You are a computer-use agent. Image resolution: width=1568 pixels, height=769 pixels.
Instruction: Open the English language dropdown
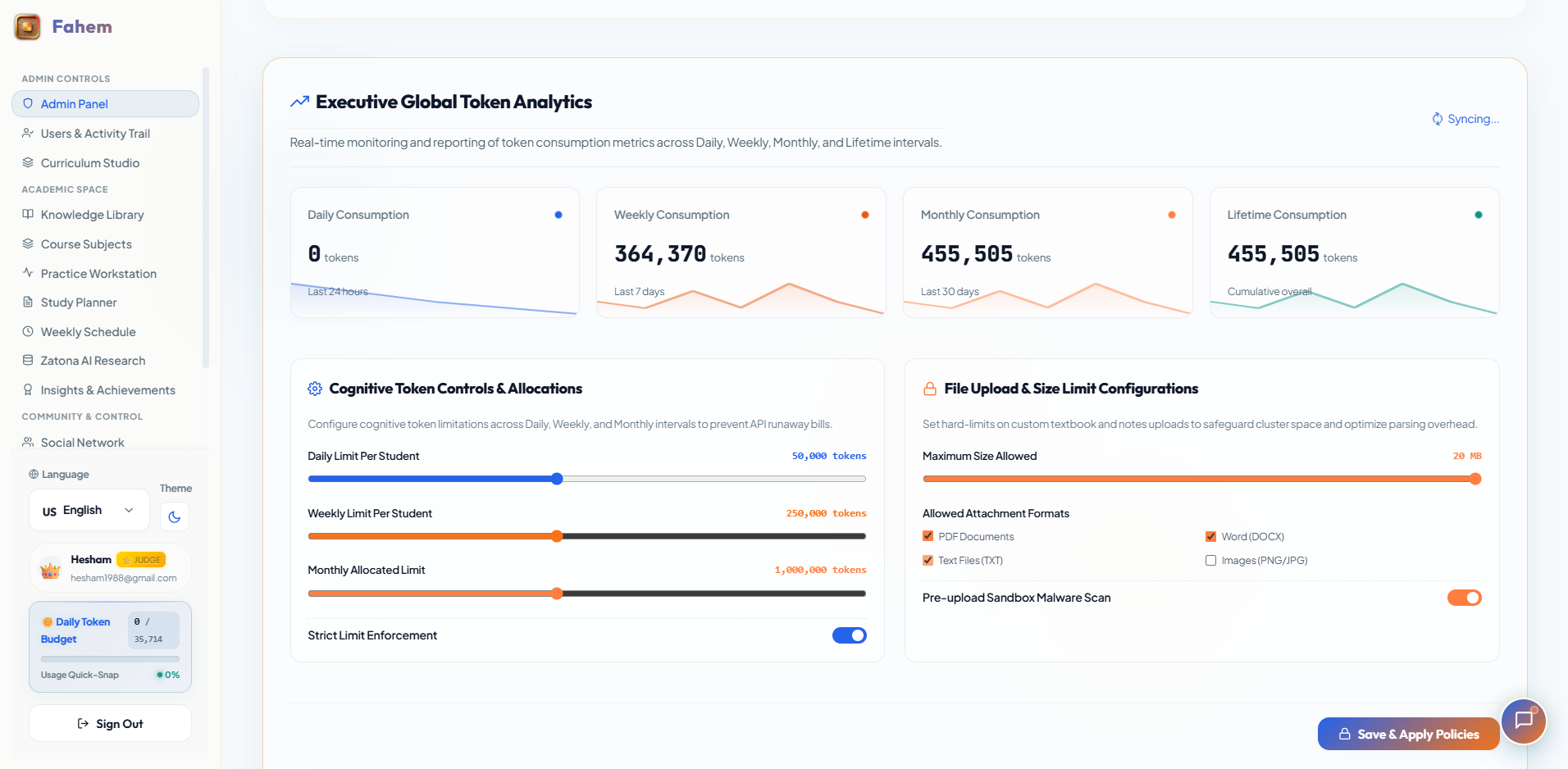coord(89,510)
